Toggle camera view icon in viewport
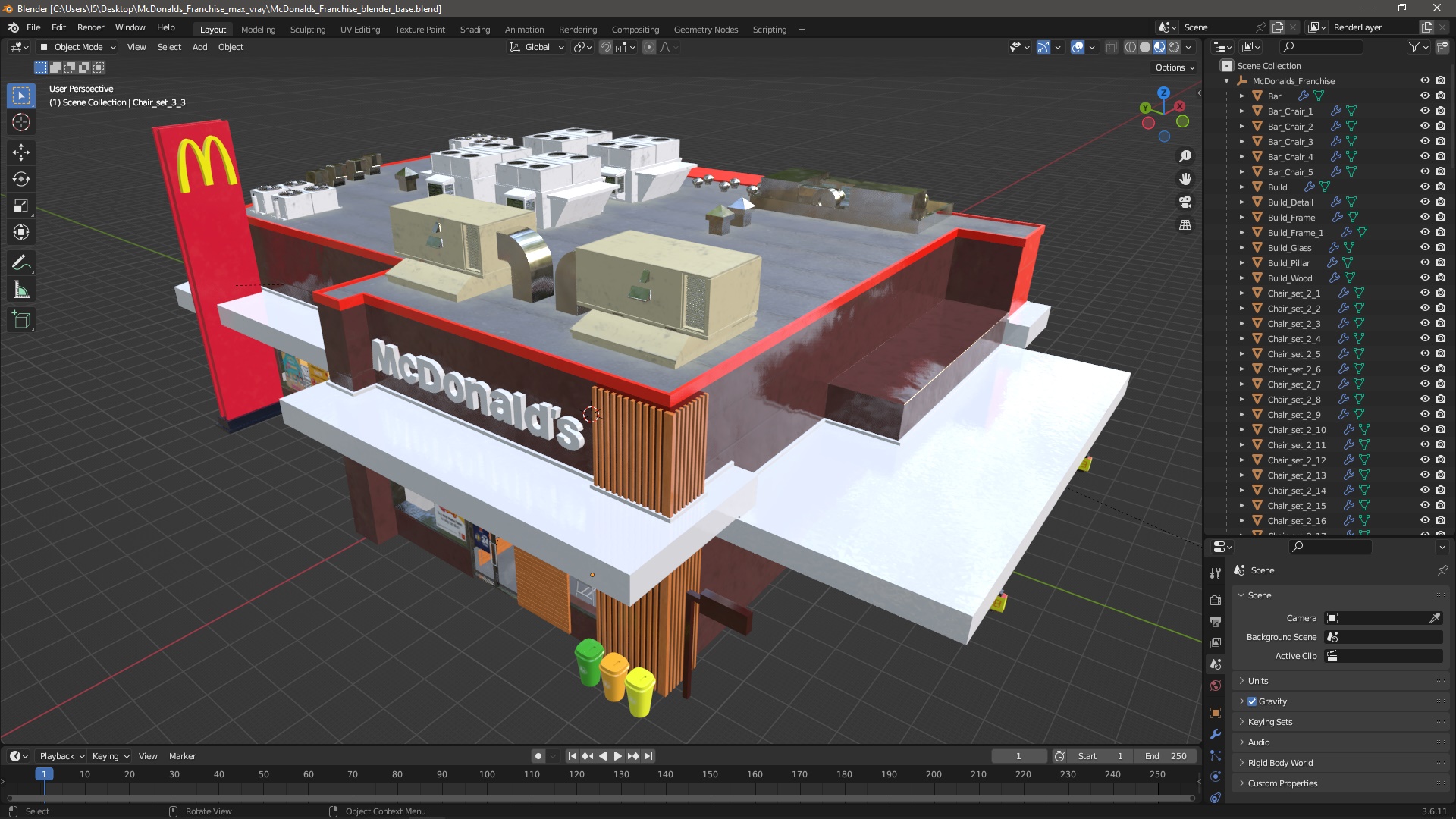This screenshot has width=1456, height=819. click(x=1185, y=202)
